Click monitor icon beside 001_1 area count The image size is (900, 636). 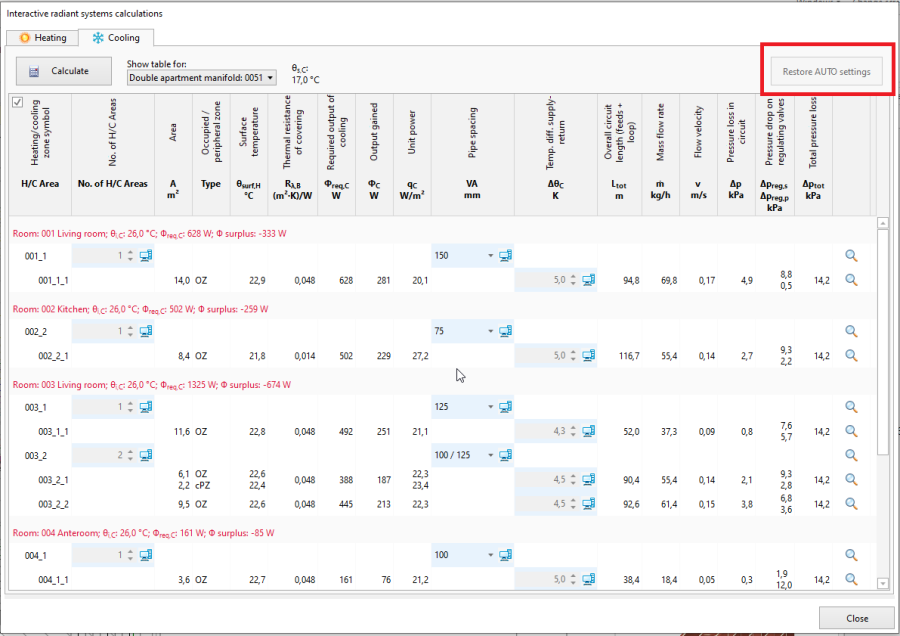pos(146,256)
